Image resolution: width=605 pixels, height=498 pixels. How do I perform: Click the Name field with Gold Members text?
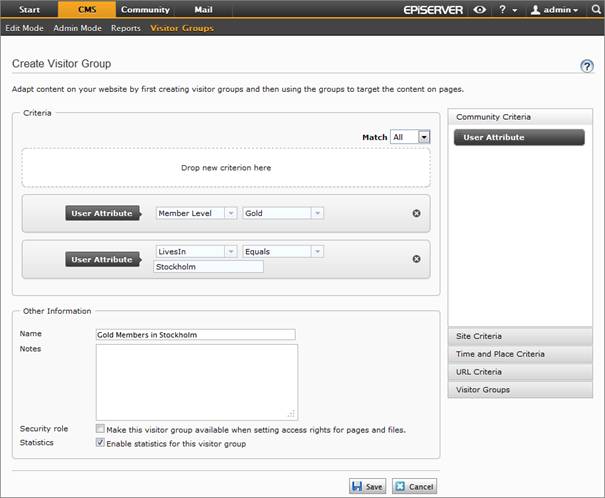(195, 335)
